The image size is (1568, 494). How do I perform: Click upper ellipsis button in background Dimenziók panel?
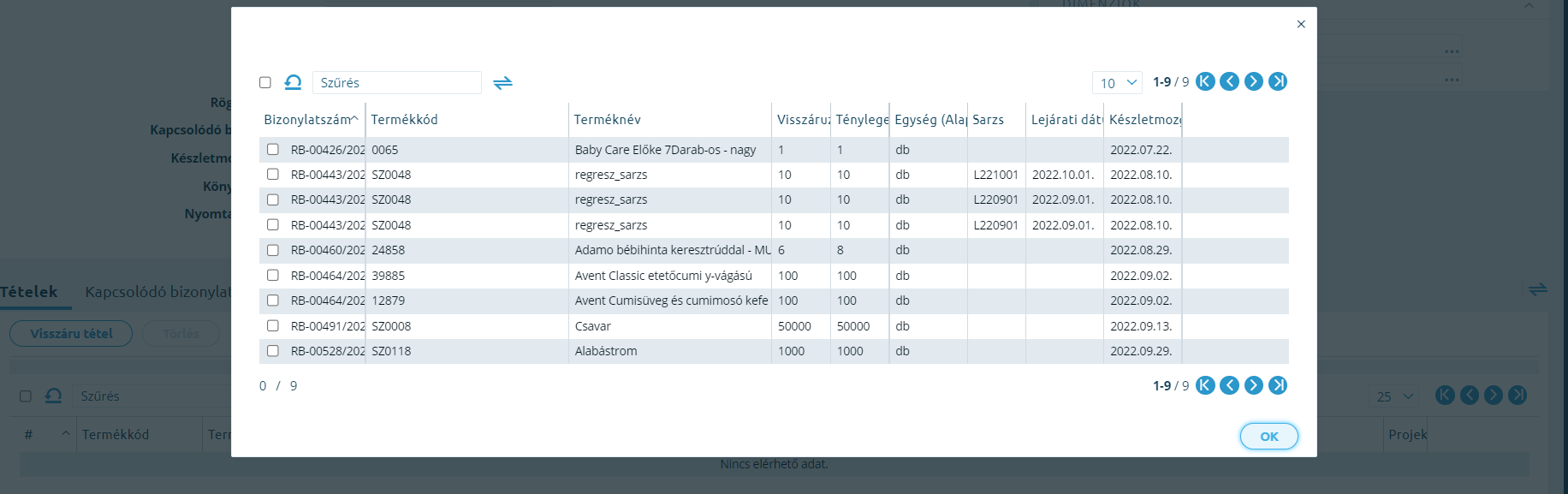[1452, 51]
